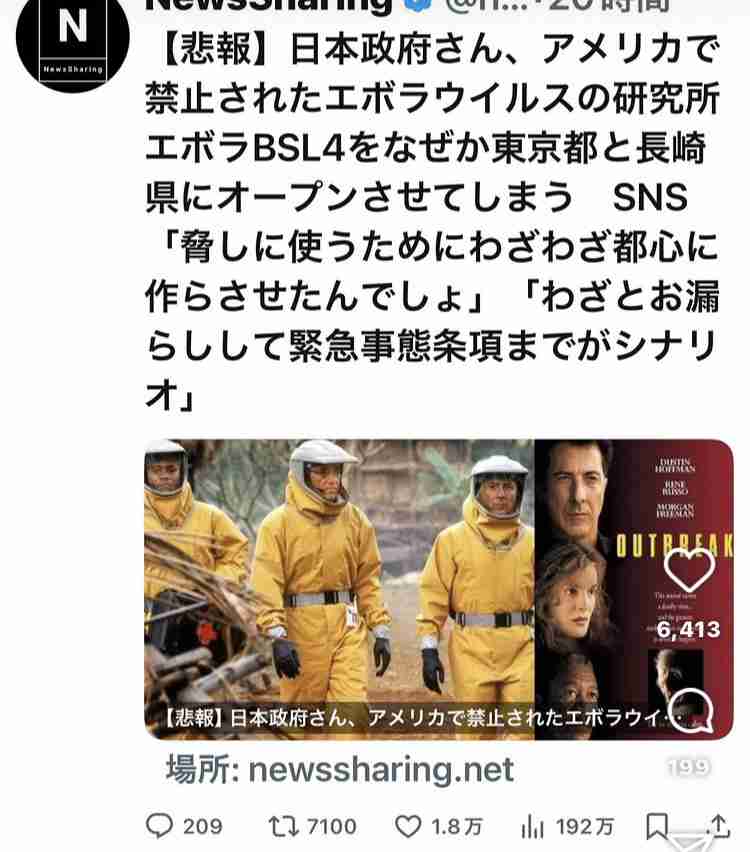Share the post using the upload arrow icon
Image resolution: width=750 pixels, height=852 pixels.
click(719, 825)
